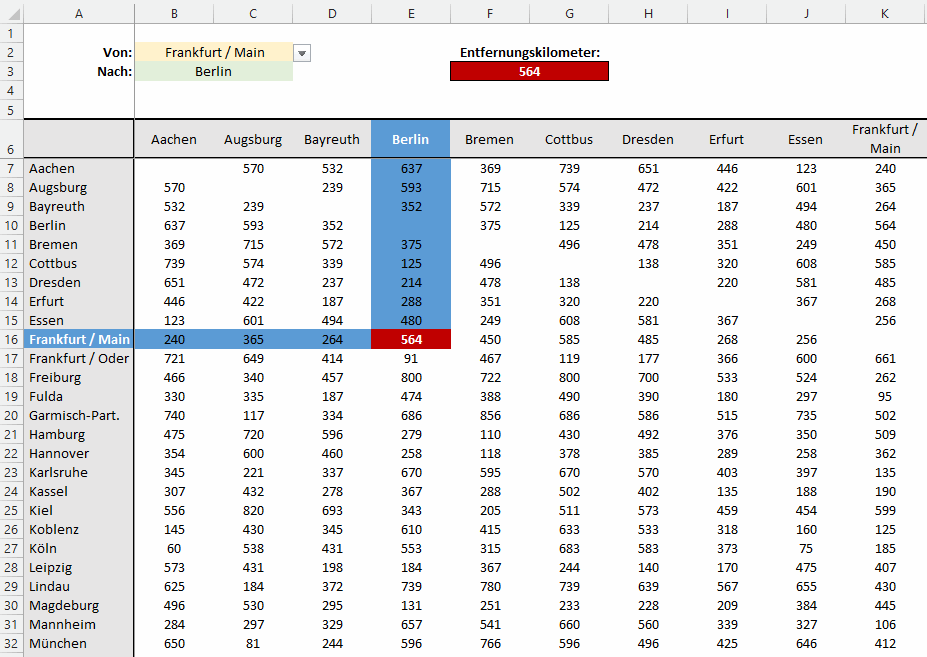
Task: Click 661 in the Frankfurt / Oder row
Action: [x=885, y=358]
